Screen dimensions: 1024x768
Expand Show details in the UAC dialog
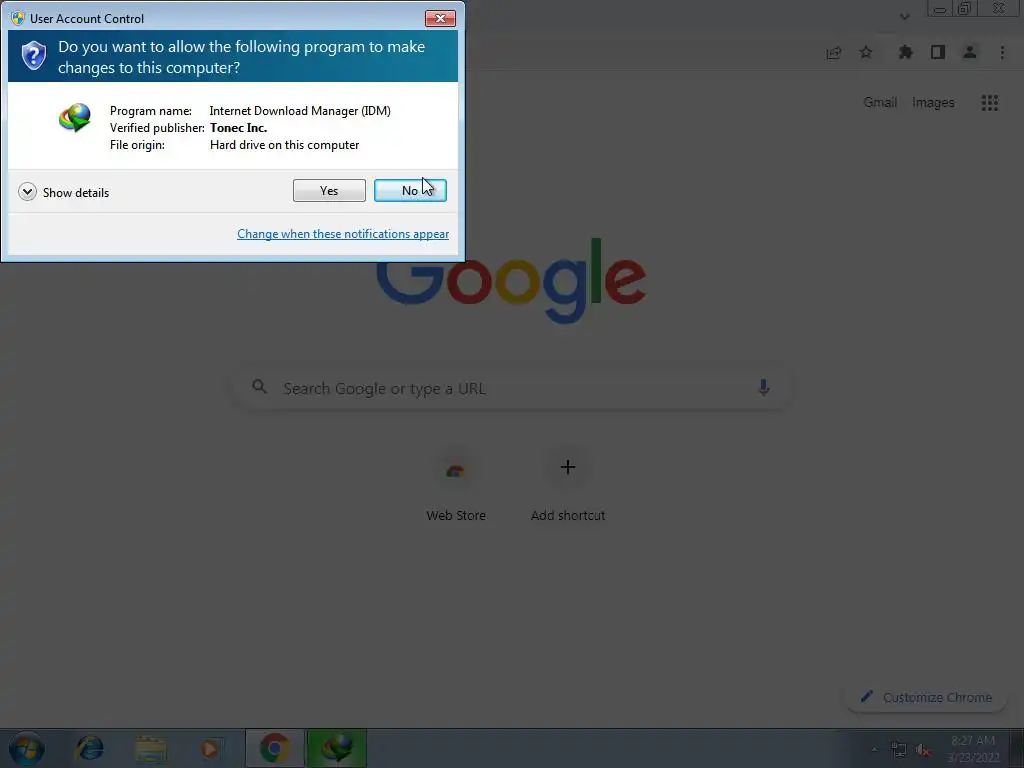click(64, 192)
